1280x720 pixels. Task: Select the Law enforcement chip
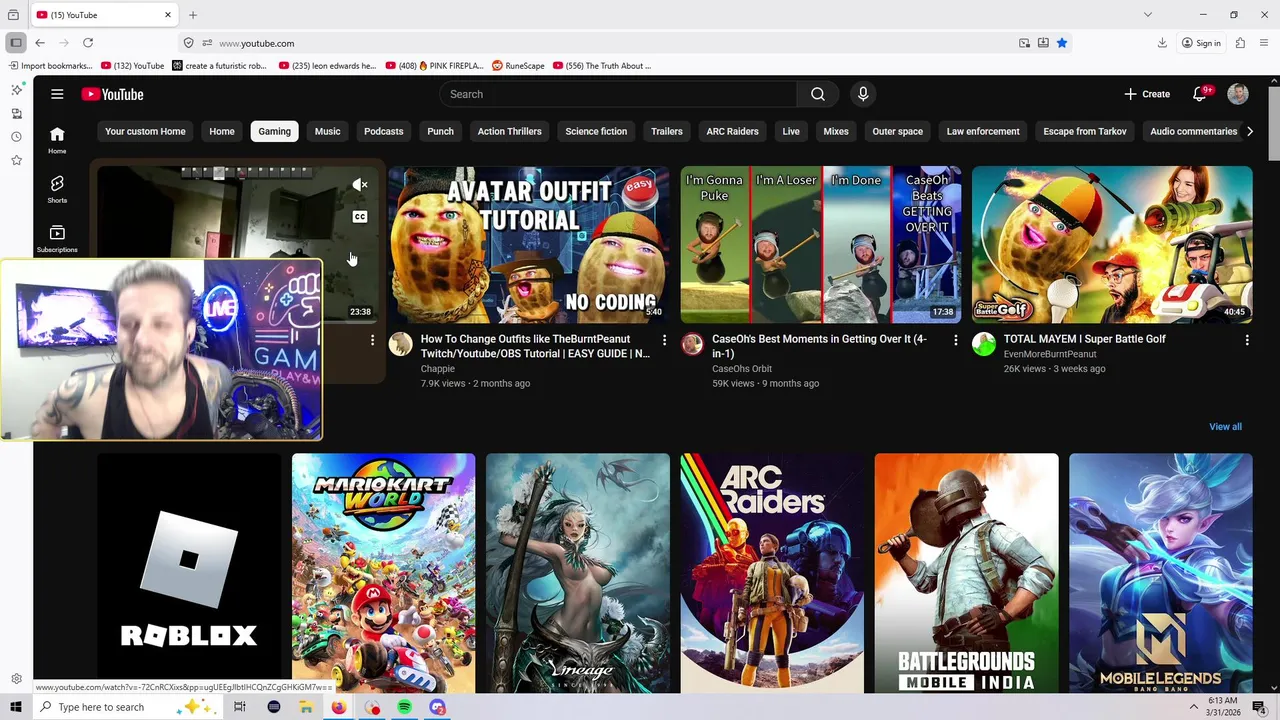coord(983,131)
